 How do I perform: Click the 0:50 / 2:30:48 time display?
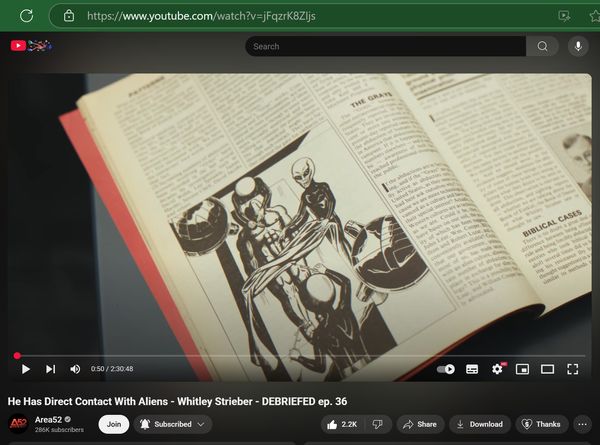[x=112, y=369]
